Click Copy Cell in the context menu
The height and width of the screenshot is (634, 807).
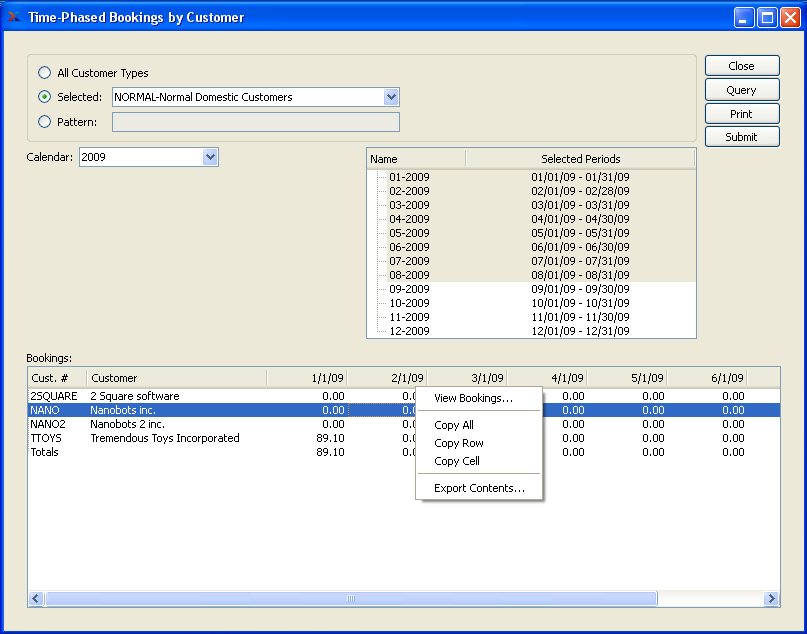[456, 461]
